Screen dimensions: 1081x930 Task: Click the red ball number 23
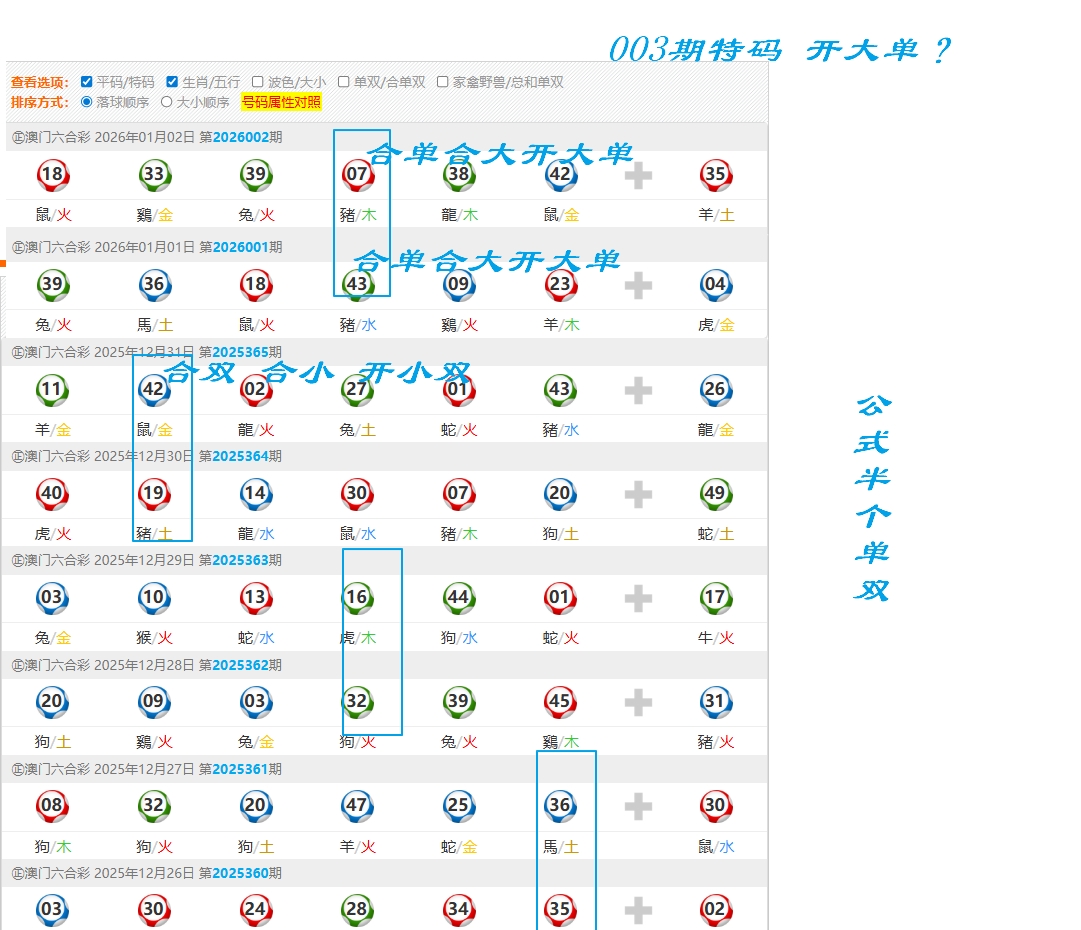coord(560,284)
